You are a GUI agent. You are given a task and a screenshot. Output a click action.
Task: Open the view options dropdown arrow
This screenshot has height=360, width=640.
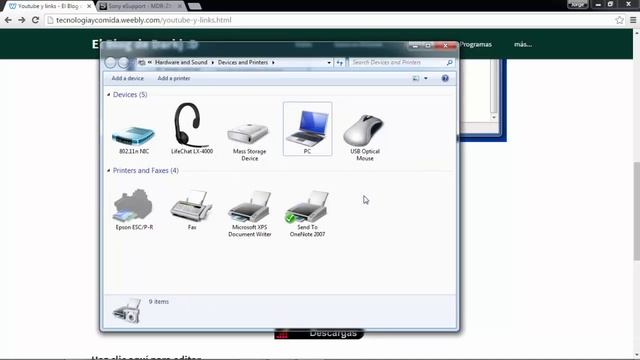[426, 78]
